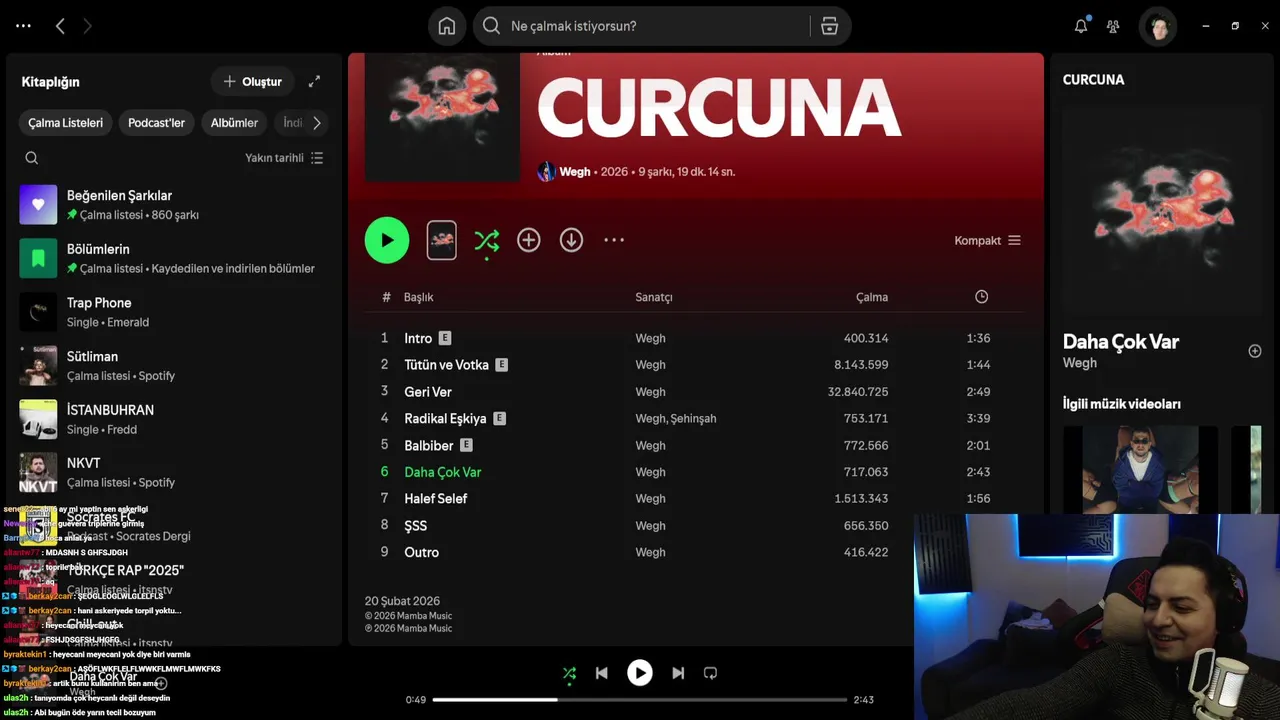
Task: Select the Balbiber track
Action: [429, 445]
